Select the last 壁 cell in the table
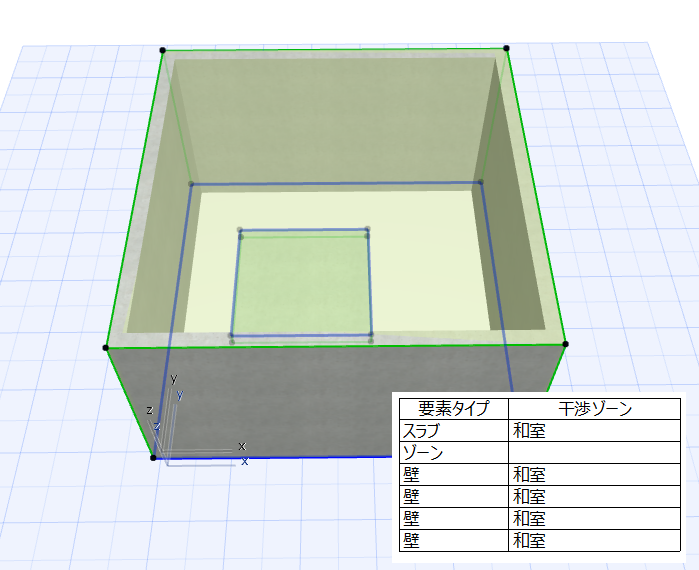Image resolution: width=699 pixels, height=570 pixels. [x=454, y=541]
